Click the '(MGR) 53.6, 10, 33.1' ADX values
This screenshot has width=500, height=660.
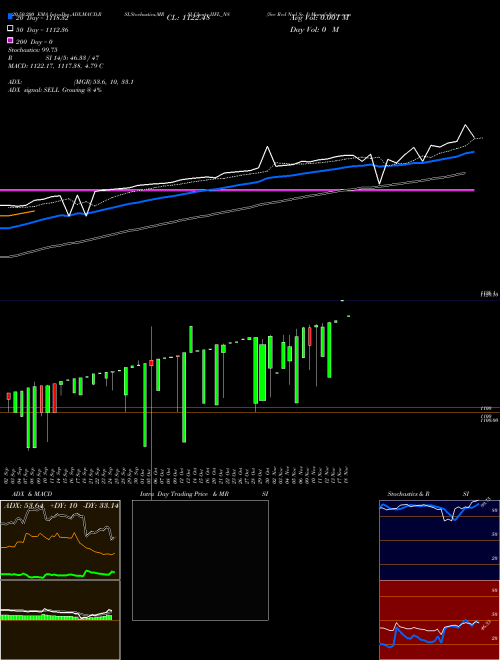[104, 82]
